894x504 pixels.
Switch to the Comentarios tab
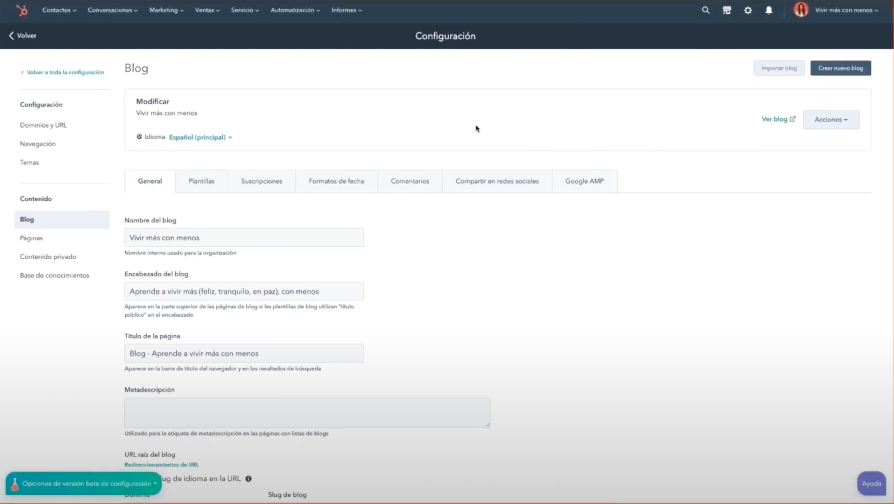tap(410, 181)
